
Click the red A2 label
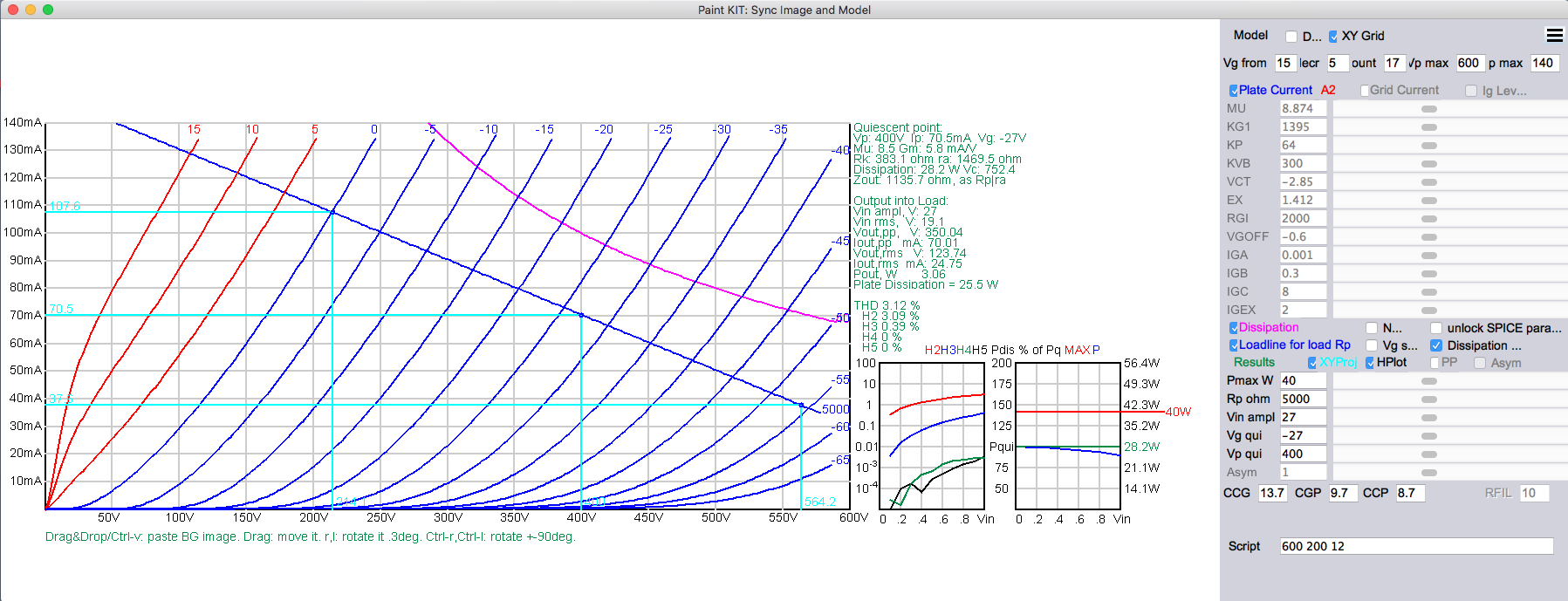[1328, 90]
